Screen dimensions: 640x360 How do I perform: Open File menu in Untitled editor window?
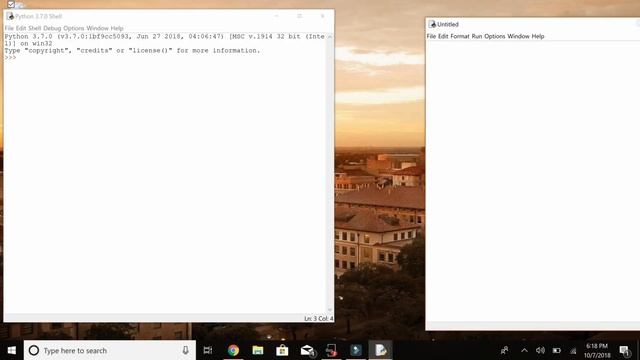[431, 36]
